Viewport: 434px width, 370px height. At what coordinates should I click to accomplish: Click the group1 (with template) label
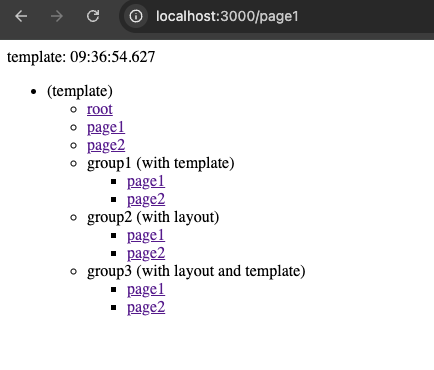(161, 163)
